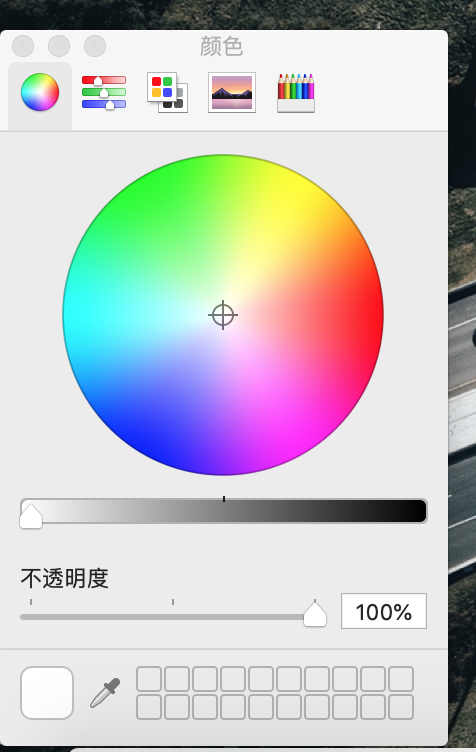Select the color wheel picker tab
Image resolution: width=476 pixels, height=752 pixels.
40,93
